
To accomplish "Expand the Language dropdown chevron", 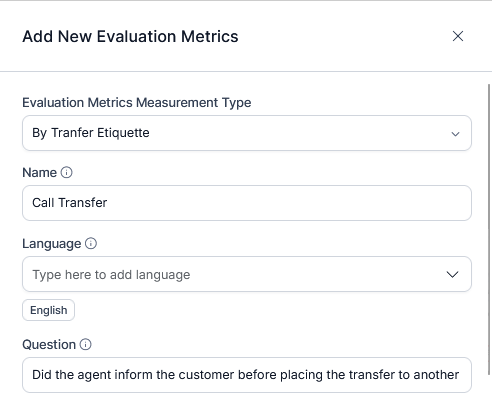I will 452,274.
